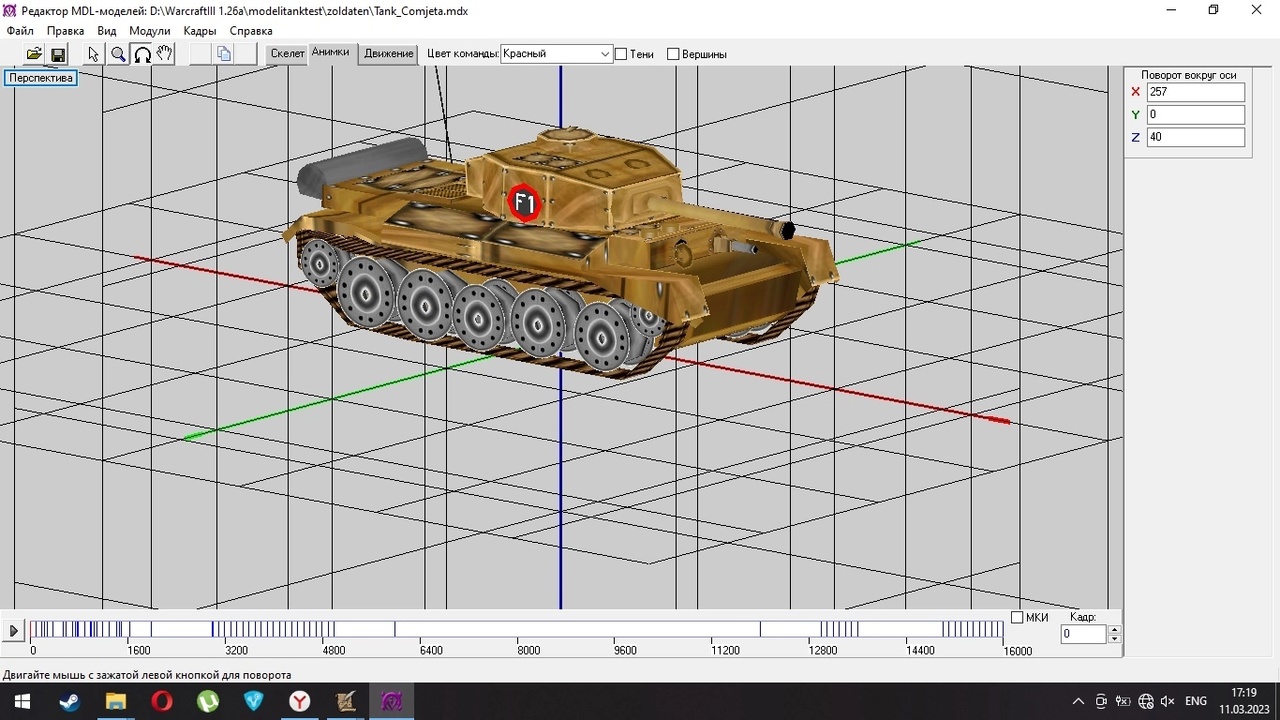Open the Кадры menu
The height and width of the screenshot is (720, 1280).
[x=200, y=31]
